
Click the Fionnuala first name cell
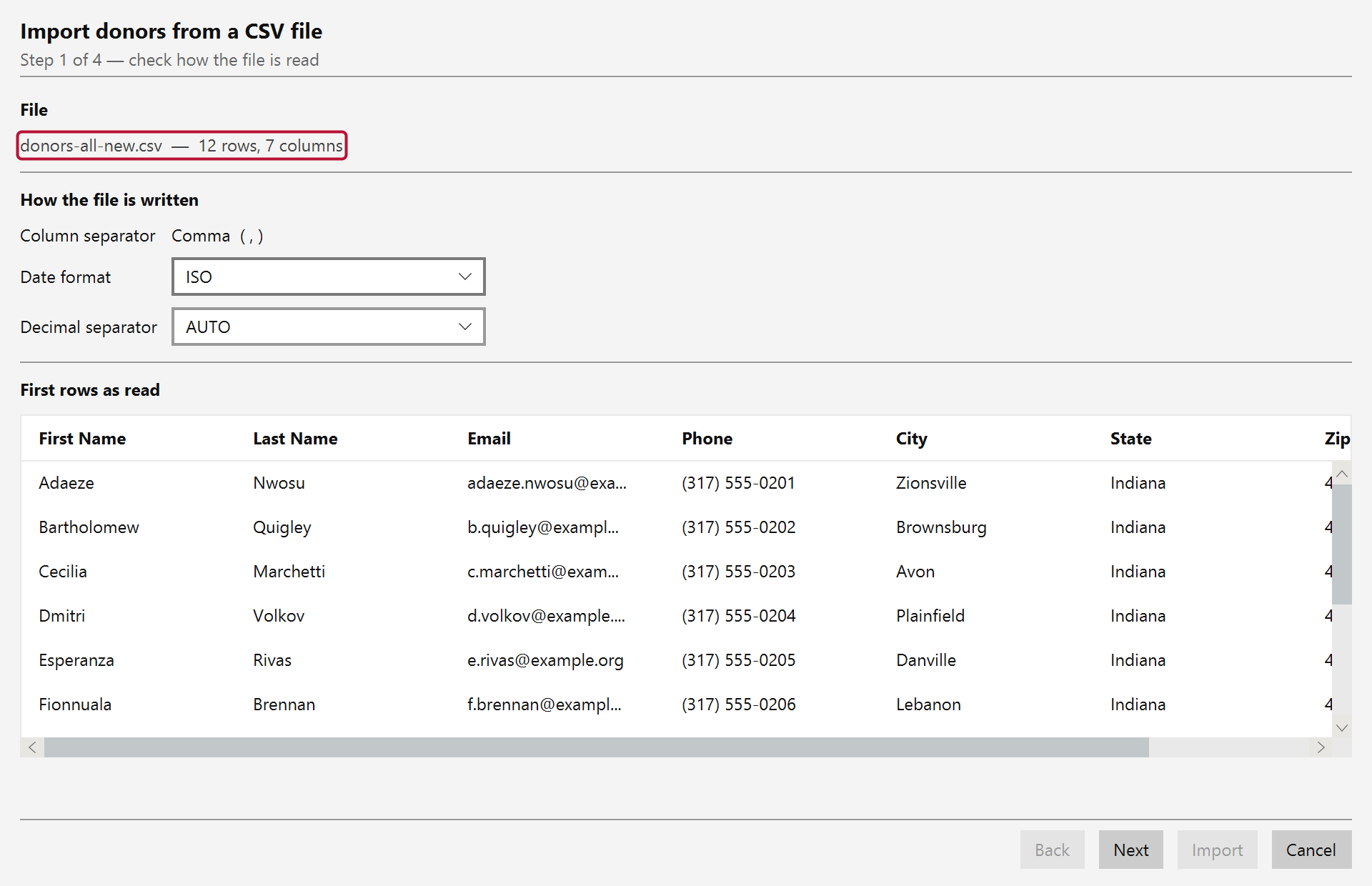75,705
